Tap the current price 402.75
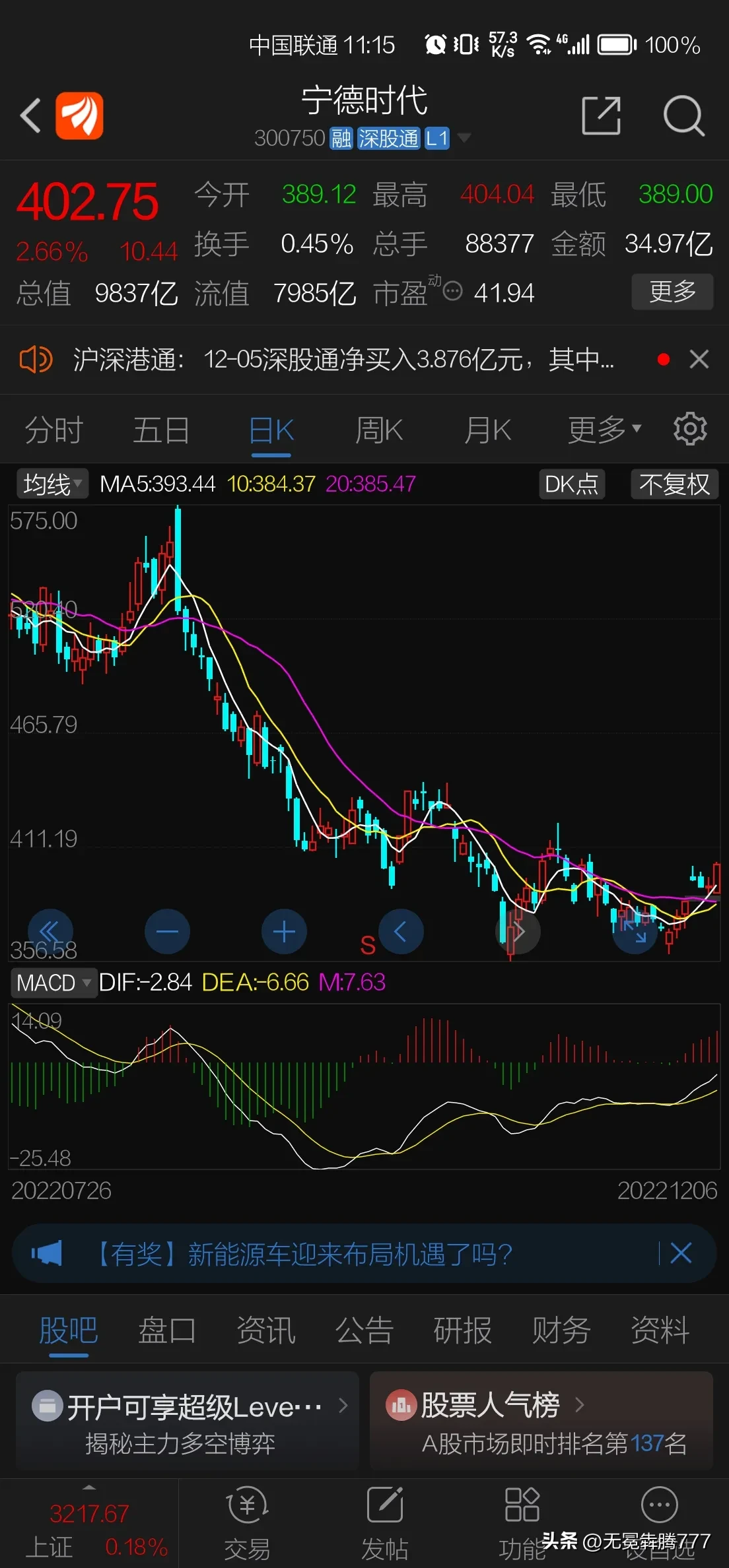Screen dimensions: 729x1568 [88, 201]
